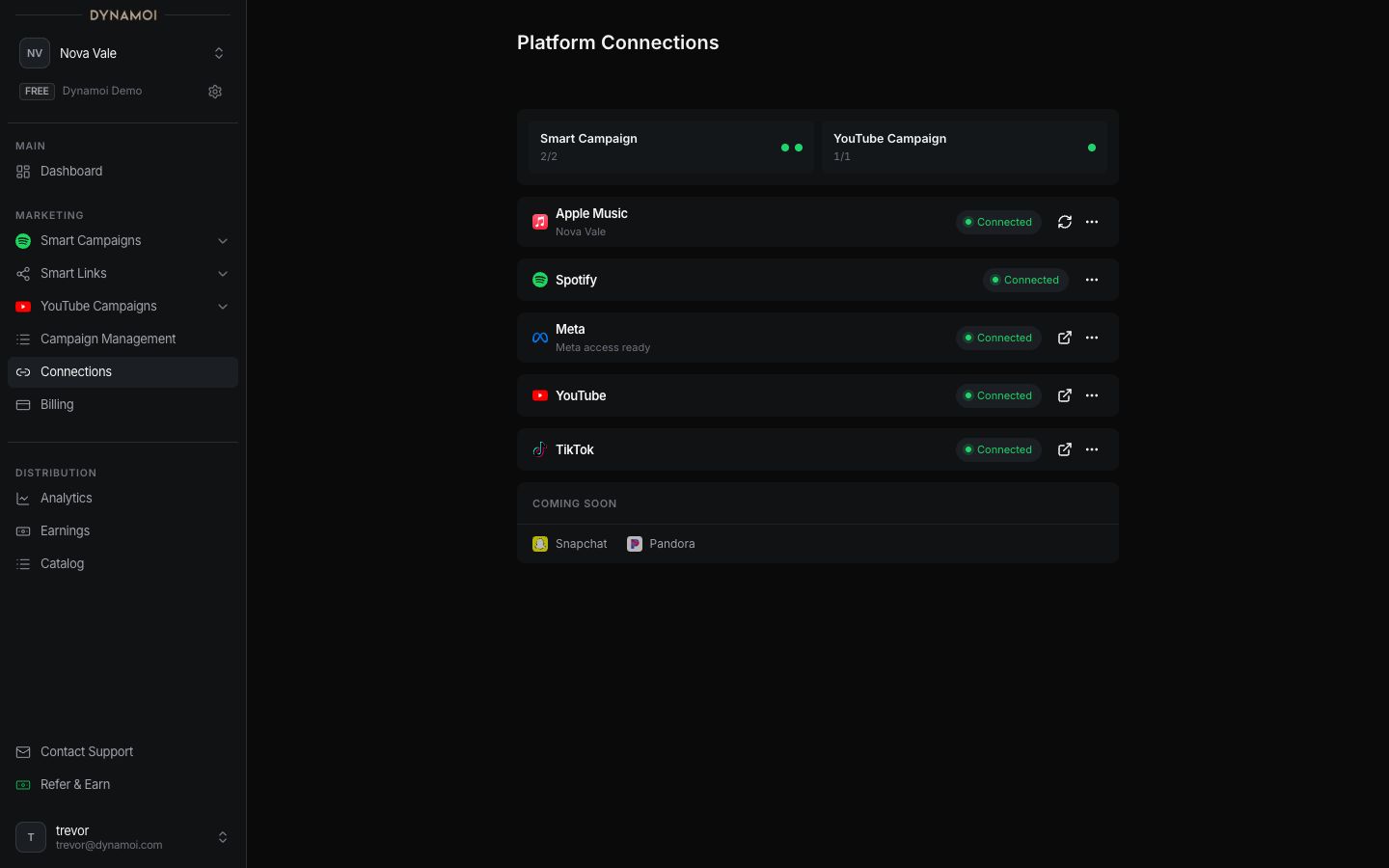1389x868 pixels.
Task: Open Meta external link icon
Action: coord(1065,338)
